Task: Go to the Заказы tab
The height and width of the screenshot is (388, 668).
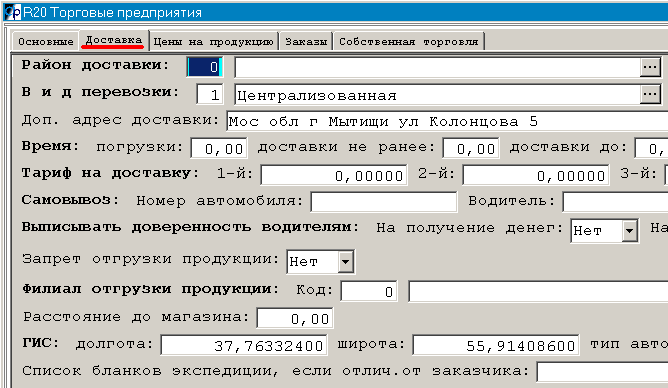Action: 306,42
